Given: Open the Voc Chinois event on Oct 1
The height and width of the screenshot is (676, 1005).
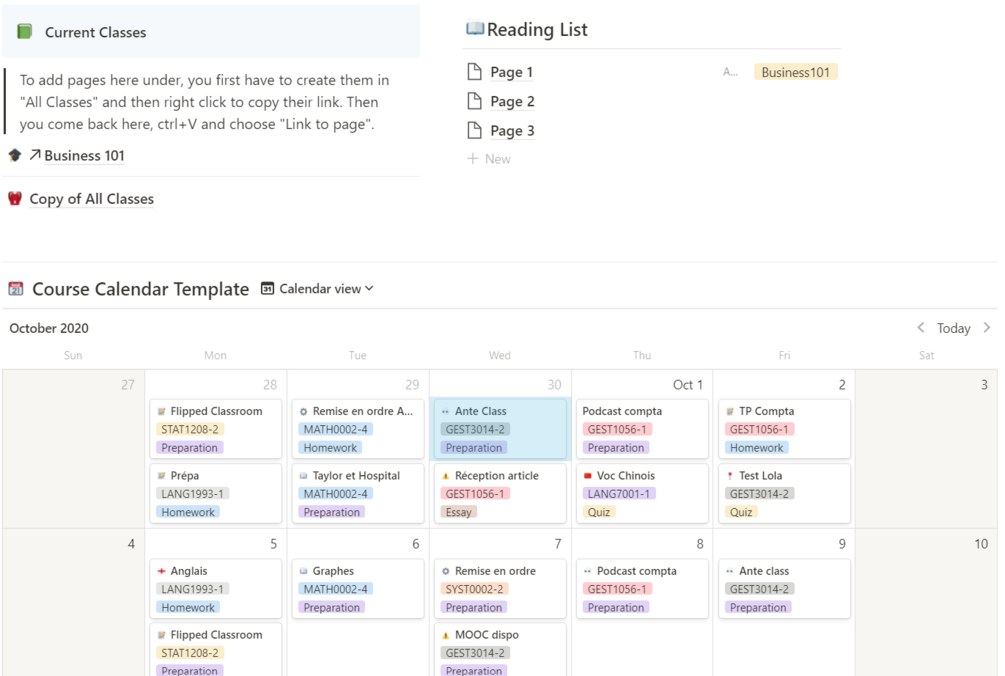Looking at the screenshot, I should (642, 493).
